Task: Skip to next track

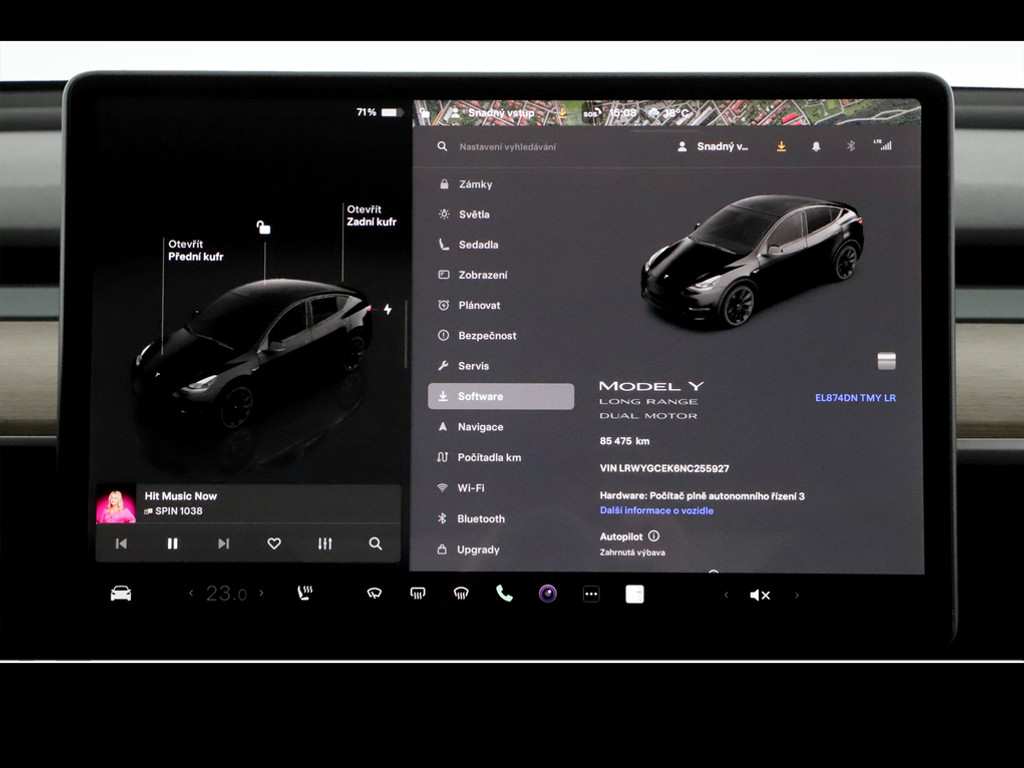Action: pyautogui.click(x=223, y=543)
